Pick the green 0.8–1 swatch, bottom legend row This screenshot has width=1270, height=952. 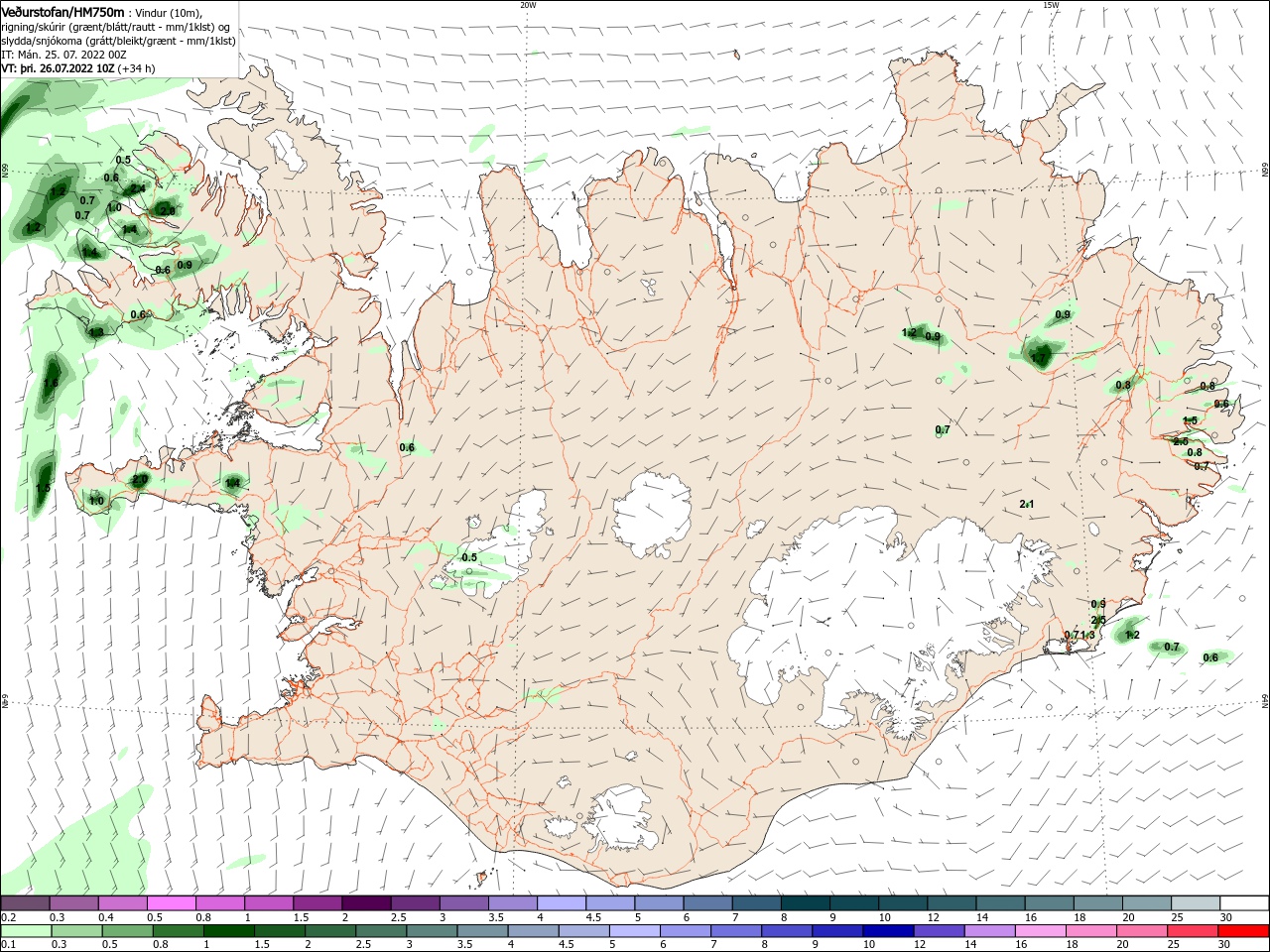179,931
